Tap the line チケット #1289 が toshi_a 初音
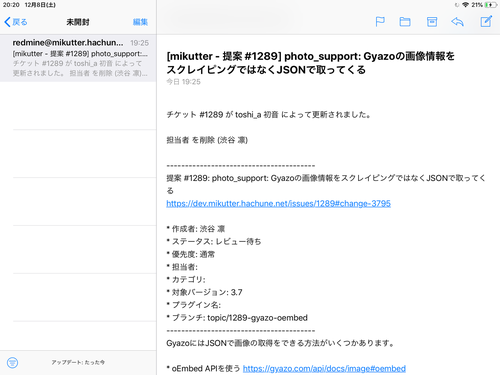 pos(269,115)
